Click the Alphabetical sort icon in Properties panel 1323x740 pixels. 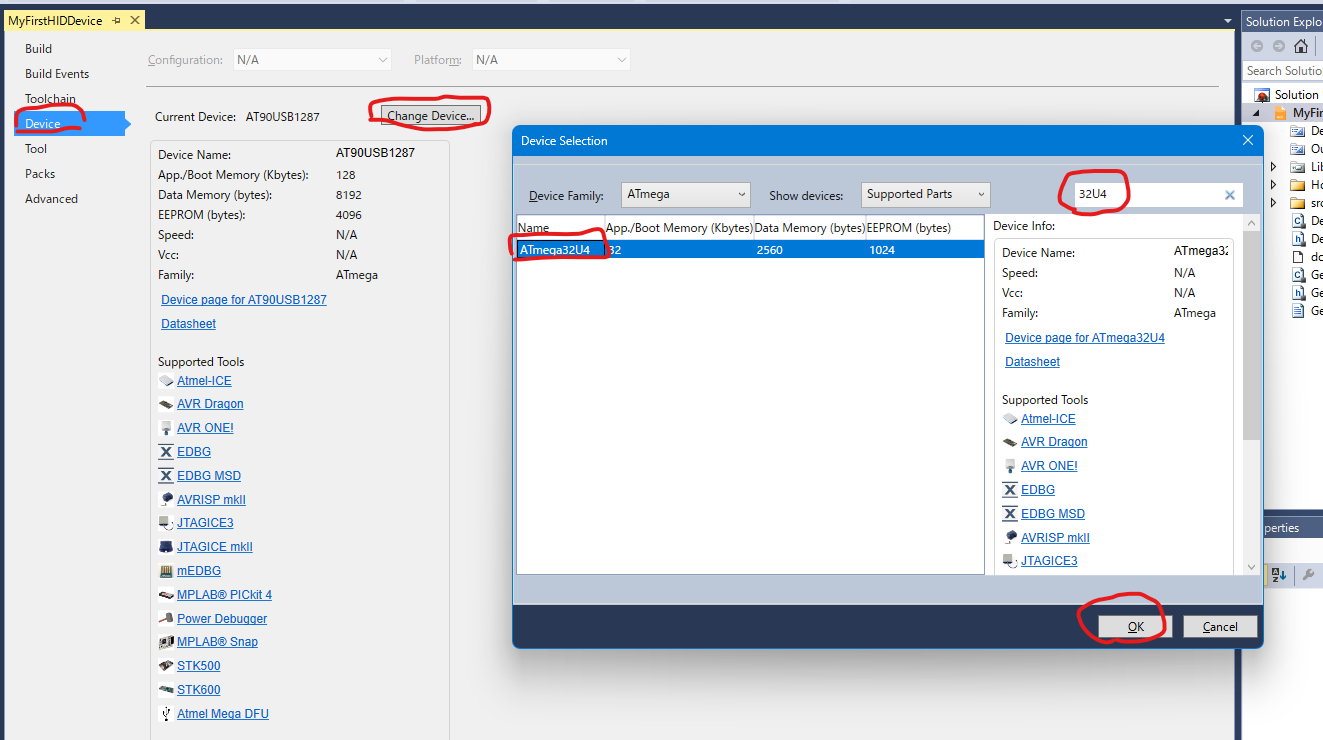coord(1279,575)
